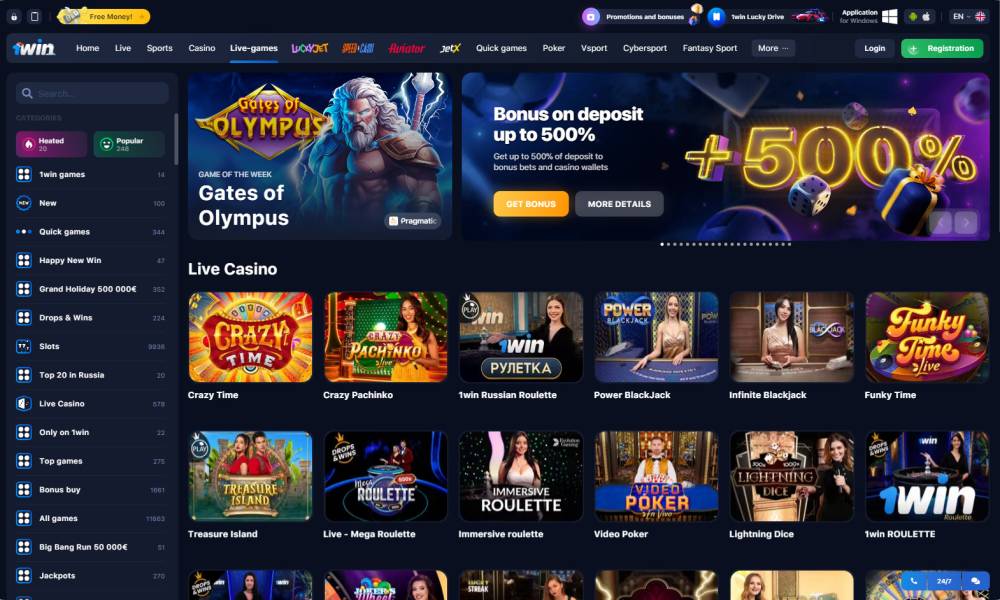The width and height of the screenshot is (1000, 600).
Task: Open the Aviator game logo
Action: pyautogui.click(x=406, y=48)
